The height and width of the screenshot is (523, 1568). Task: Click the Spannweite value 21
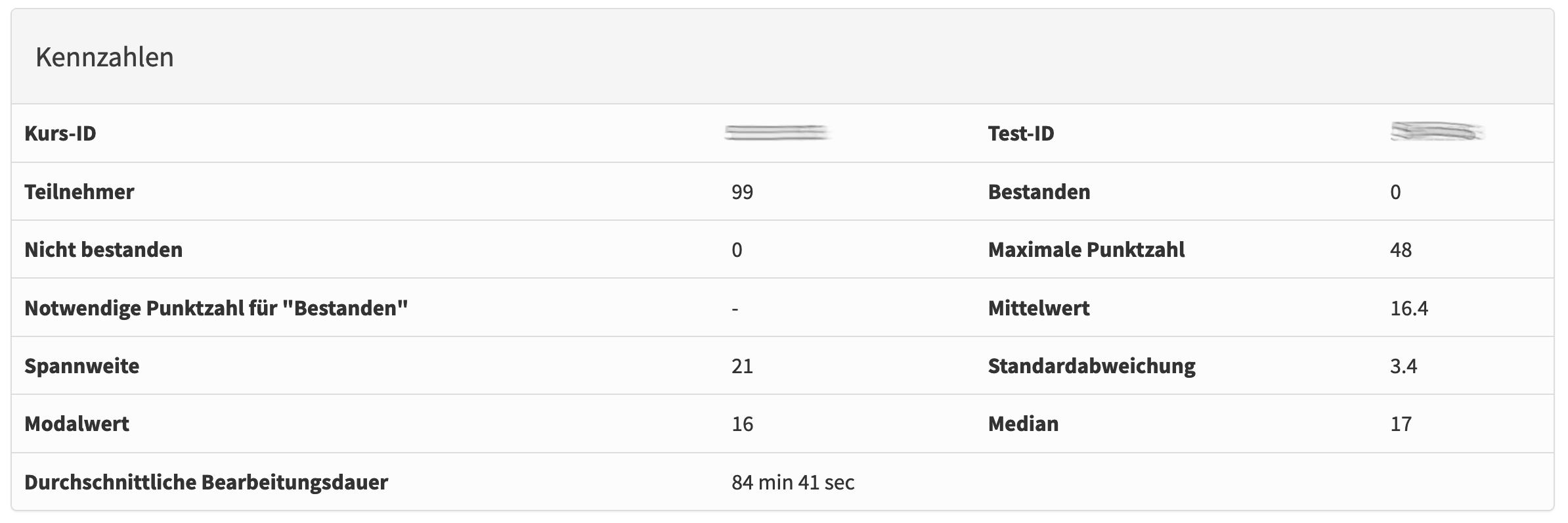[x=742, y=366]
